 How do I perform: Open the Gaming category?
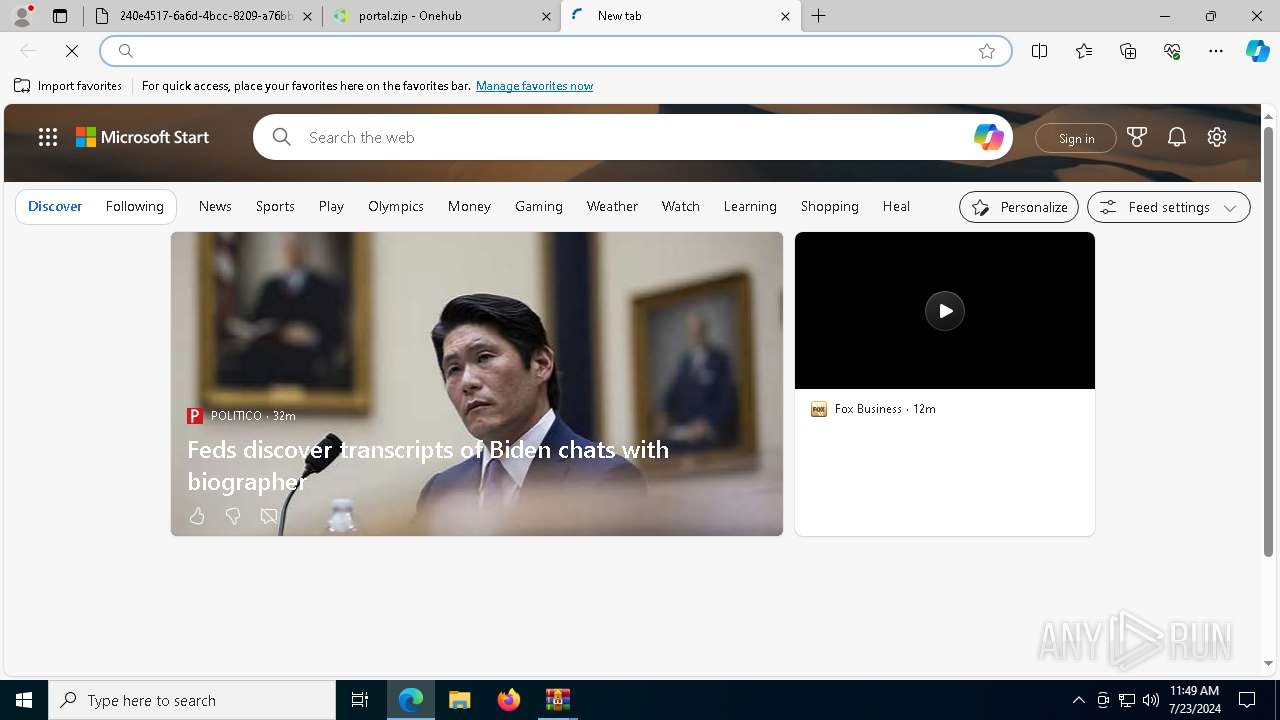click(539, 206)
